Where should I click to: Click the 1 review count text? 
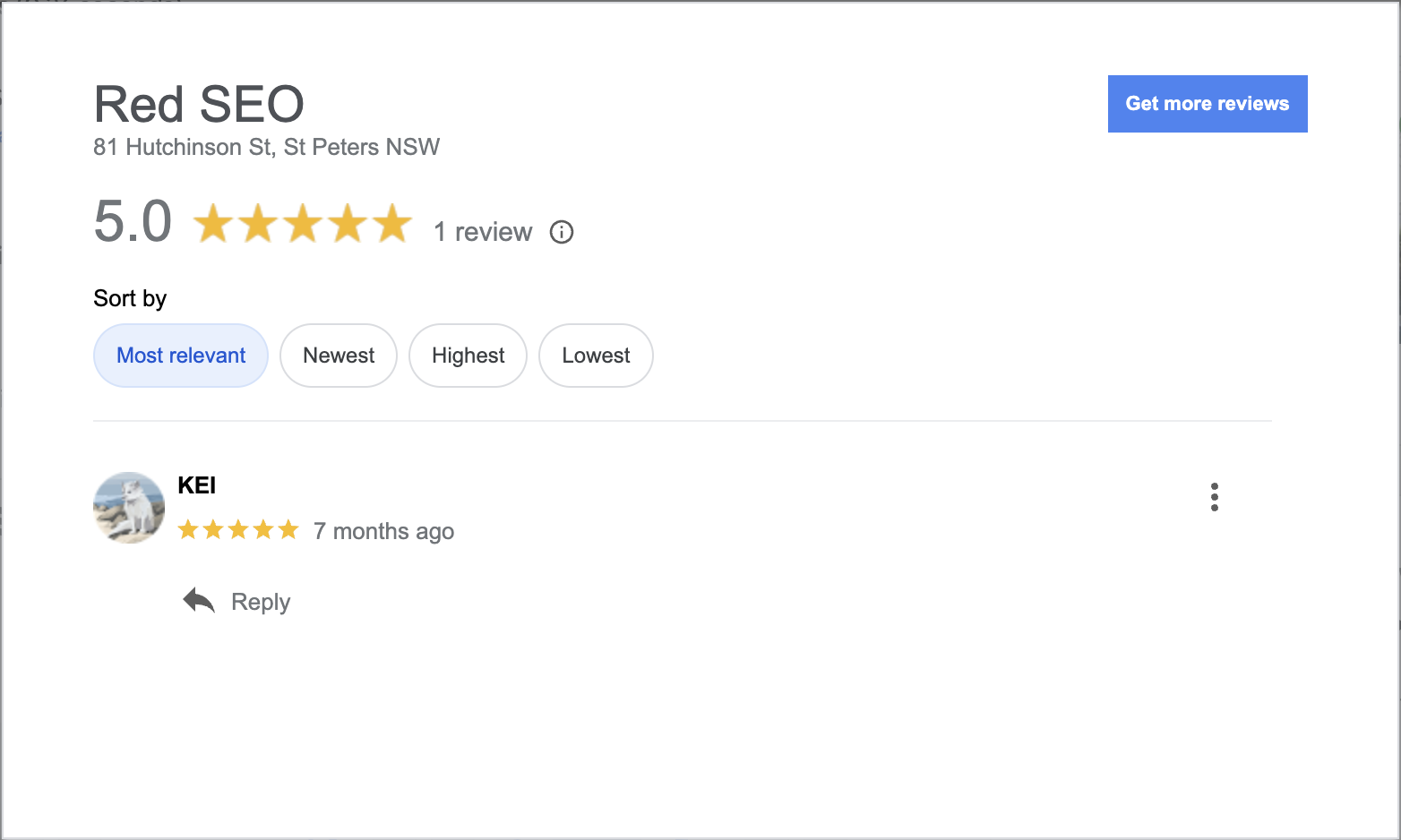483,232
